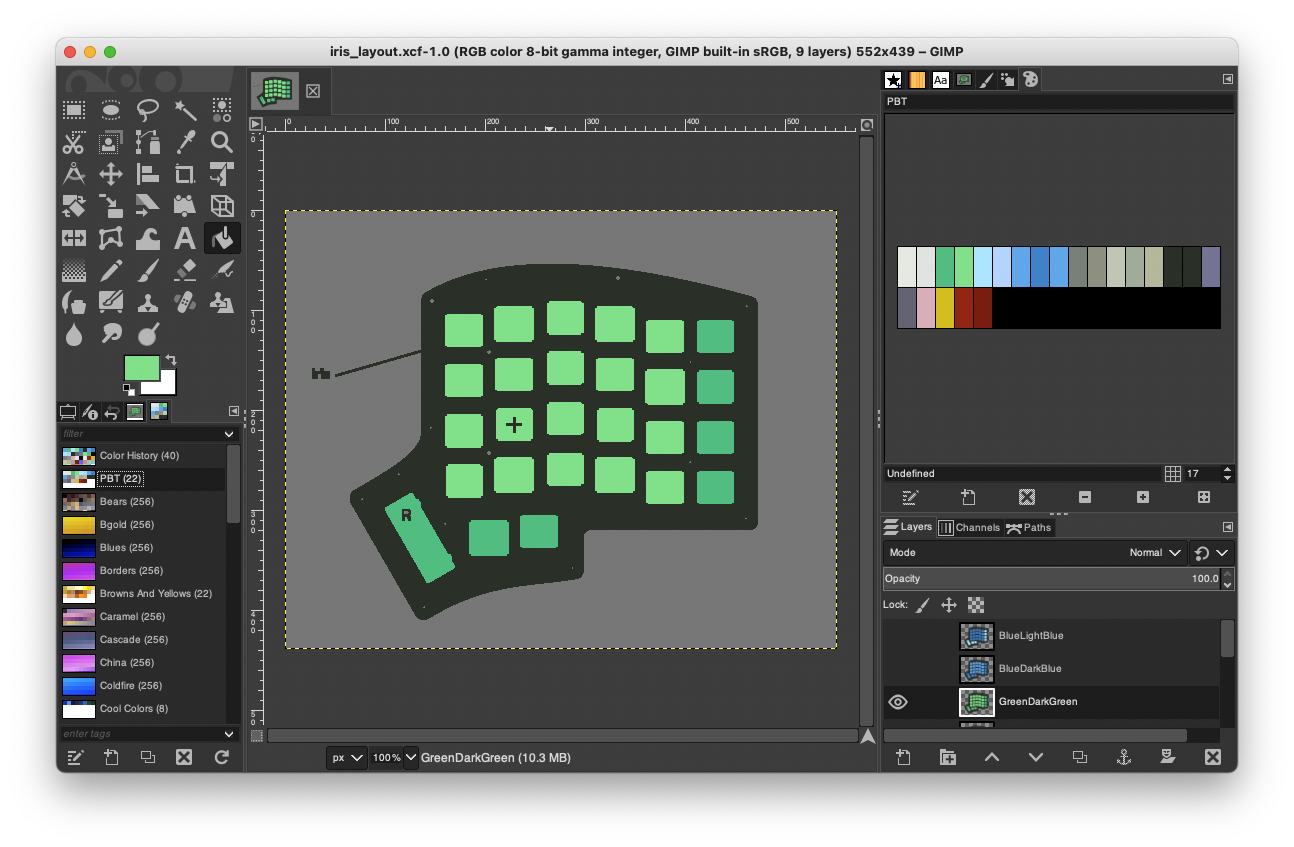Select the Fuzzy Select magic wand tool
Screen dimensions: 1294x847
pyautogui.click(x=185, y=109)
